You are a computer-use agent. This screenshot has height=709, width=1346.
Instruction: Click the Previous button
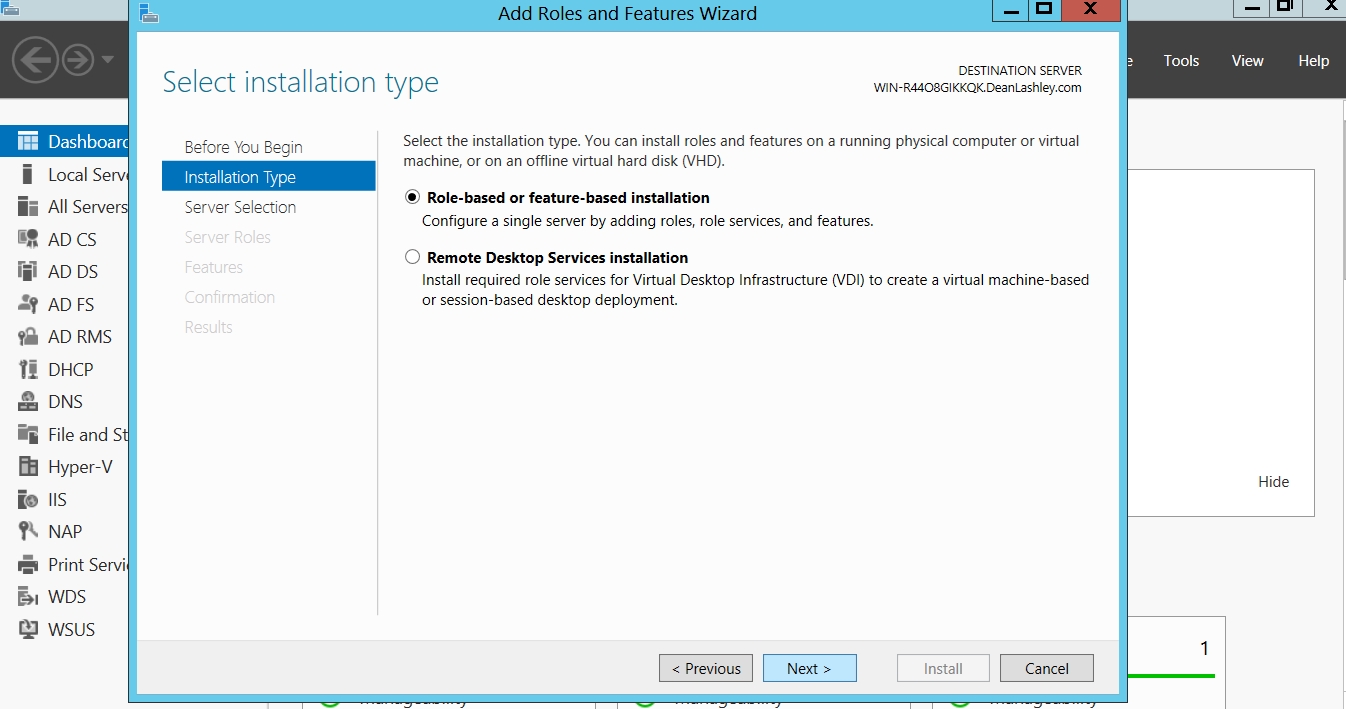click(x=706, y=668)
